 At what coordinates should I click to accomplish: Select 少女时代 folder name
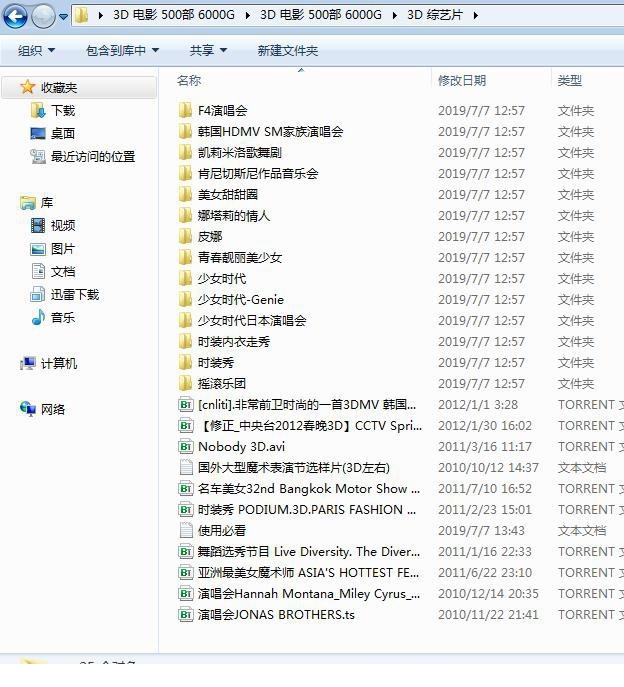[x=222, y=279]
